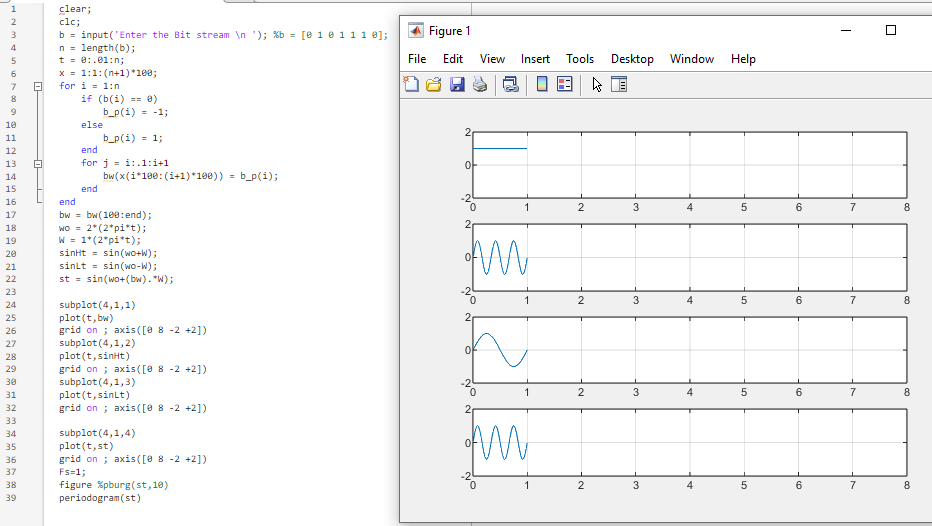Open the Property Inspector icon

(618, 85)
